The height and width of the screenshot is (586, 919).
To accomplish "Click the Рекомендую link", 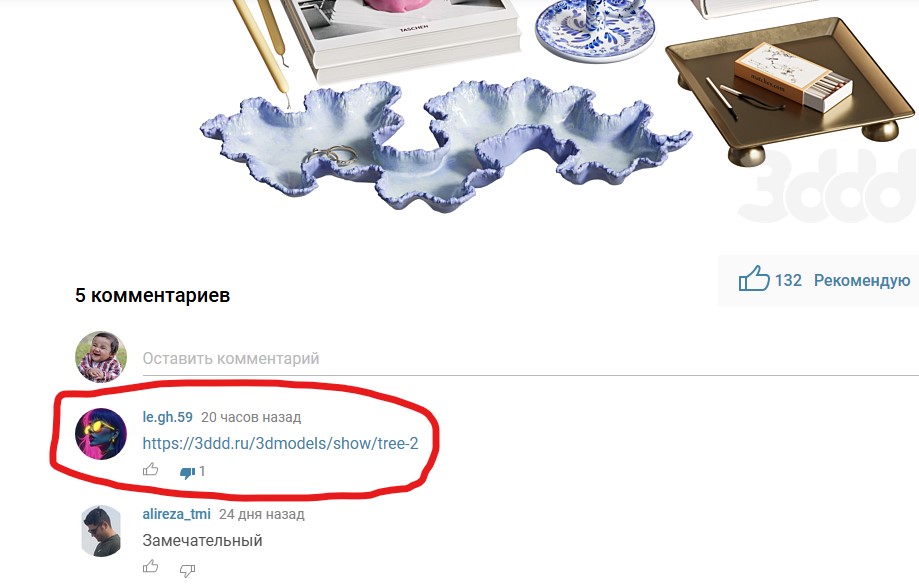I will coord(862,281).
